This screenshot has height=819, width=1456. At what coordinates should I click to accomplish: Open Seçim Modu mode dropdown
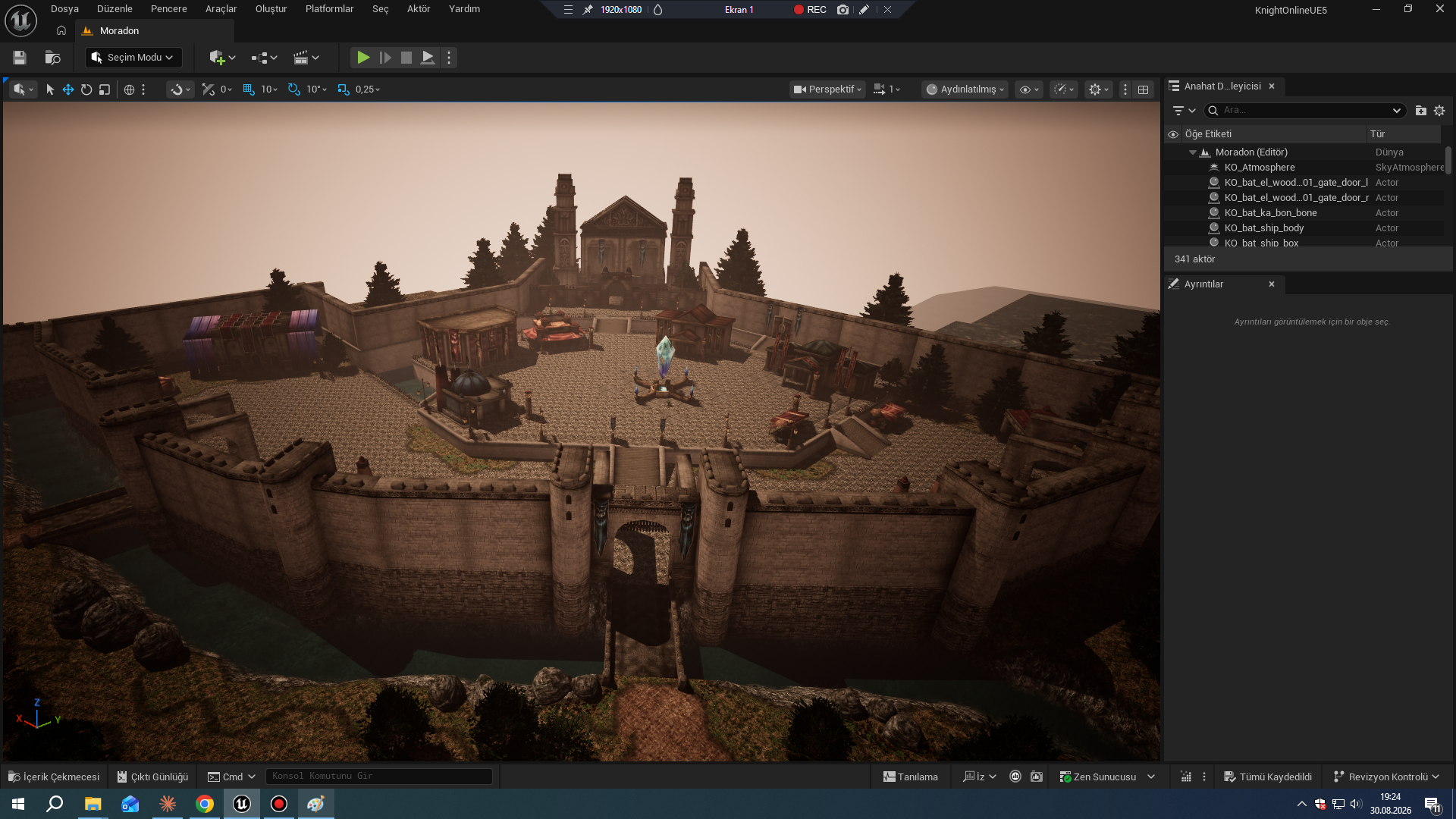(134, 58)
